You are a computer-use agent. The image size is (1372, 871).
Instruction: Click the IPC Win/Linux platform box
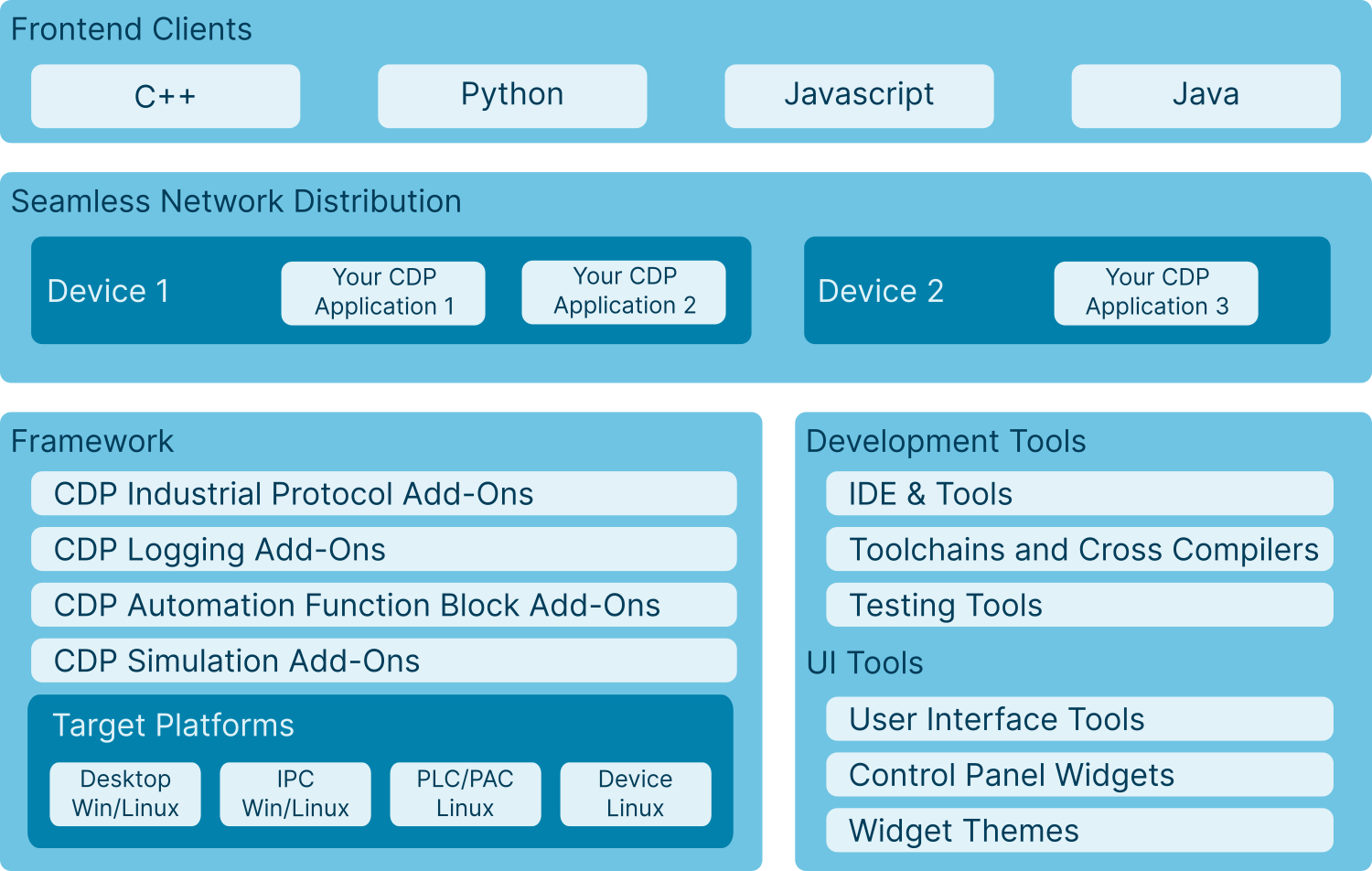295,794
